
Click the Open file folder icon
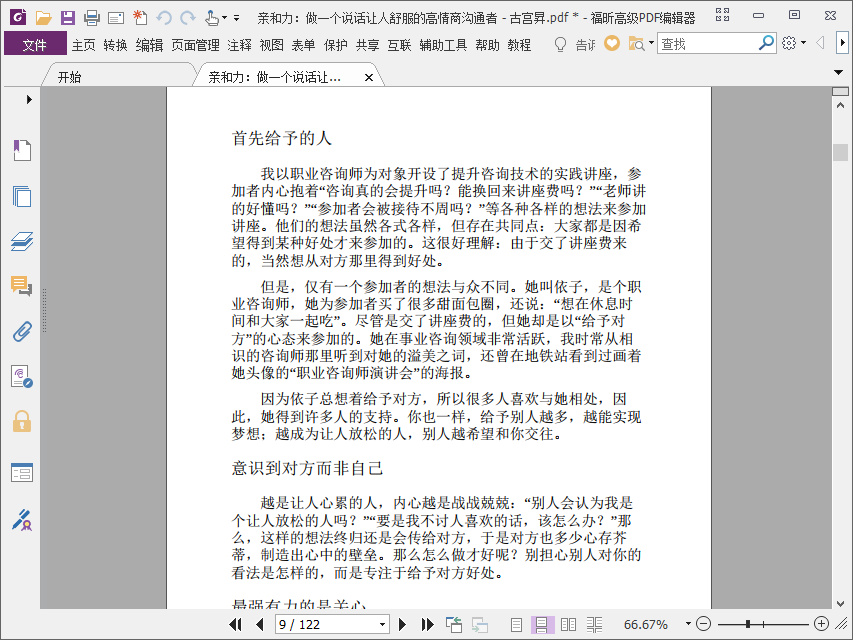[43, 18]
